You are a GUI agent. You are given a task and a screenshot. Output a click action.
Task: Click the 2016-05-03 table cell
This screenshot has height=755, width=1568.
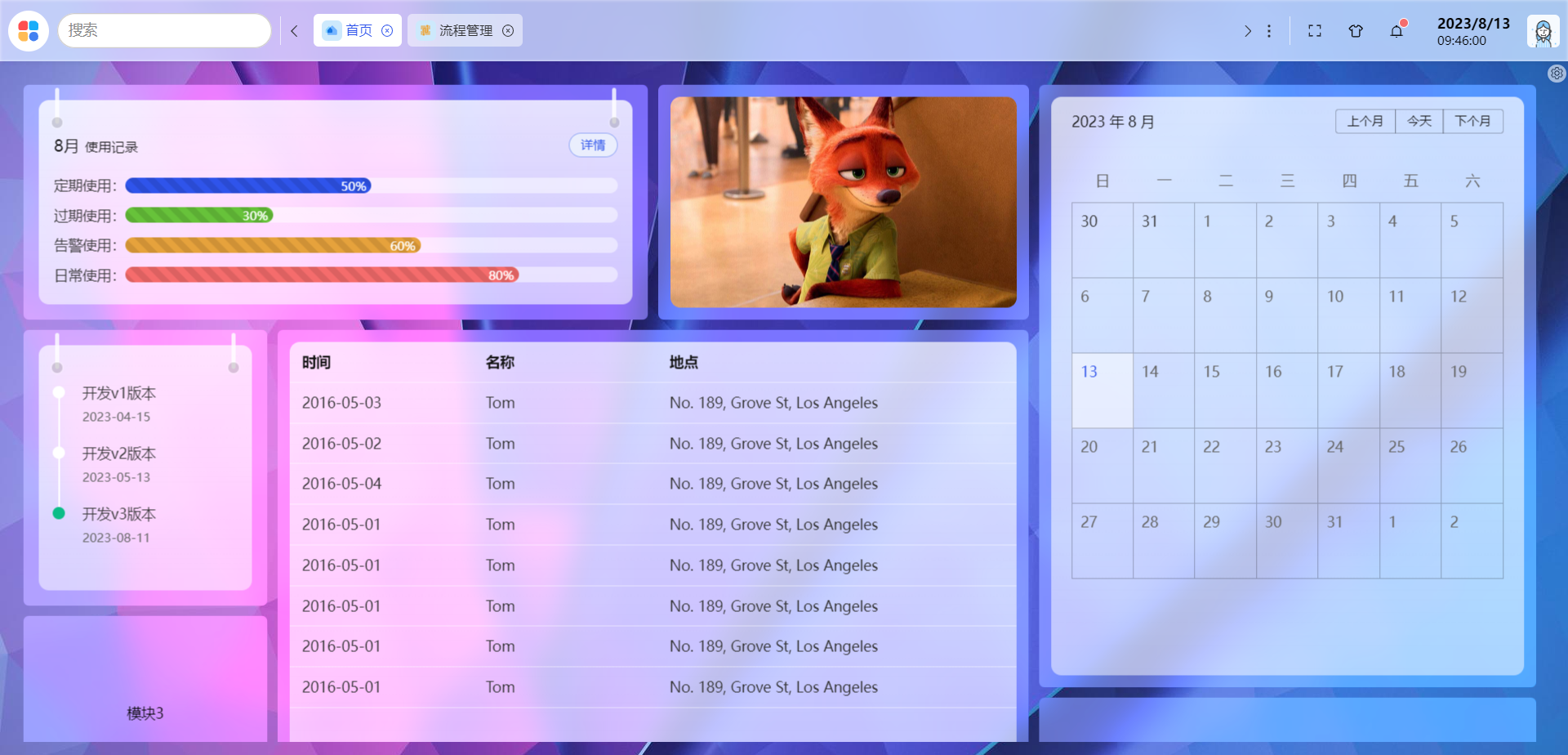click(x=341, y=403)
